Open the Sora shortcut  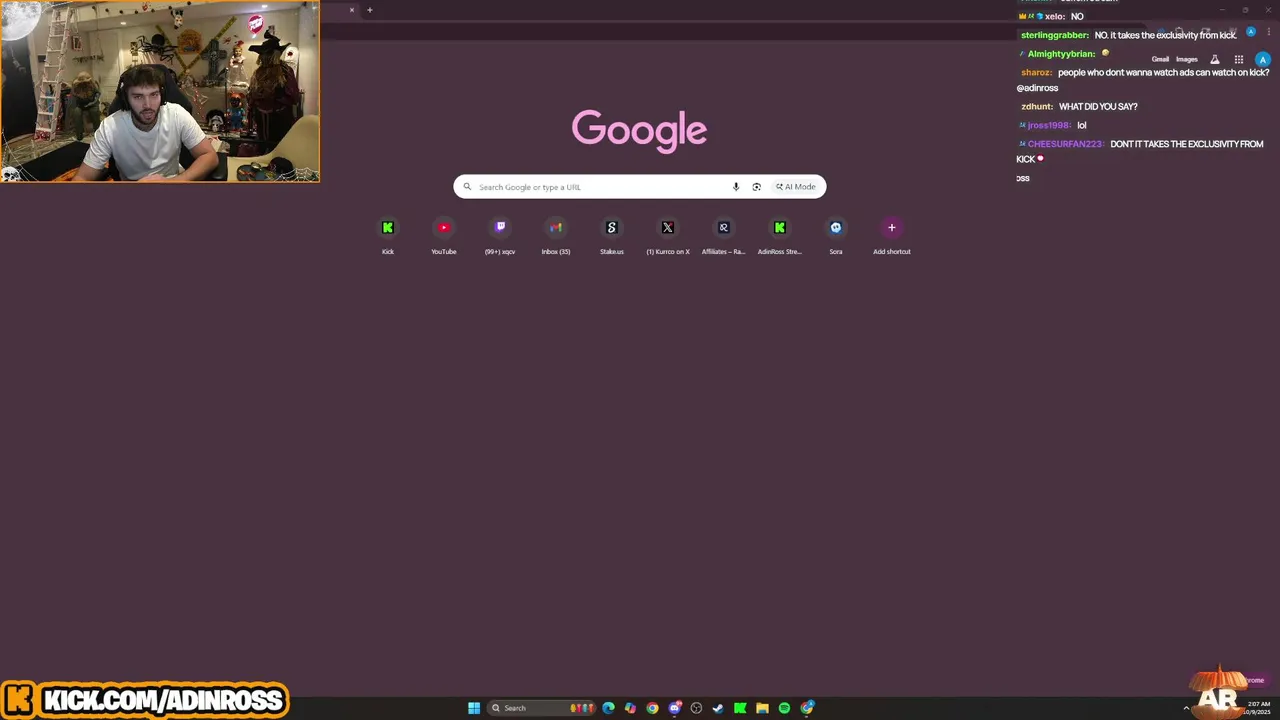[x=836, y=236]
